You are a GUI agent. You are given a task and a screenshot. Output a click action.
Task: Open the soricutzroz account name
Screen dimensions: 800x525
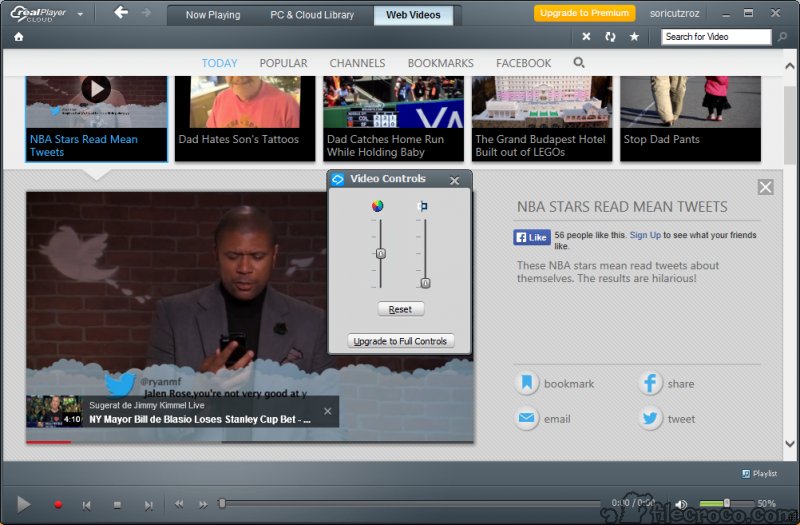(674, 13)
